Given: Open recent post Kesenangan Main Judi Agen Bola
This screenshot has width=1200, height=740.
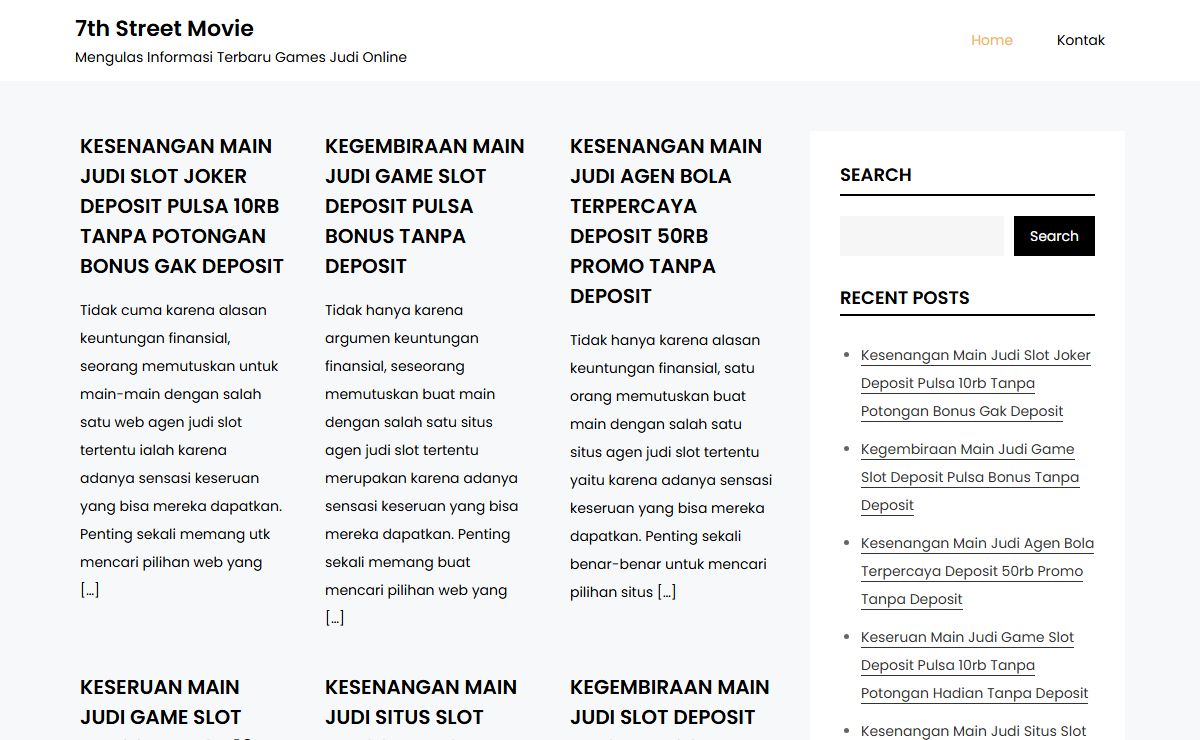Looking at the screenshot, I should pos(977,571).
